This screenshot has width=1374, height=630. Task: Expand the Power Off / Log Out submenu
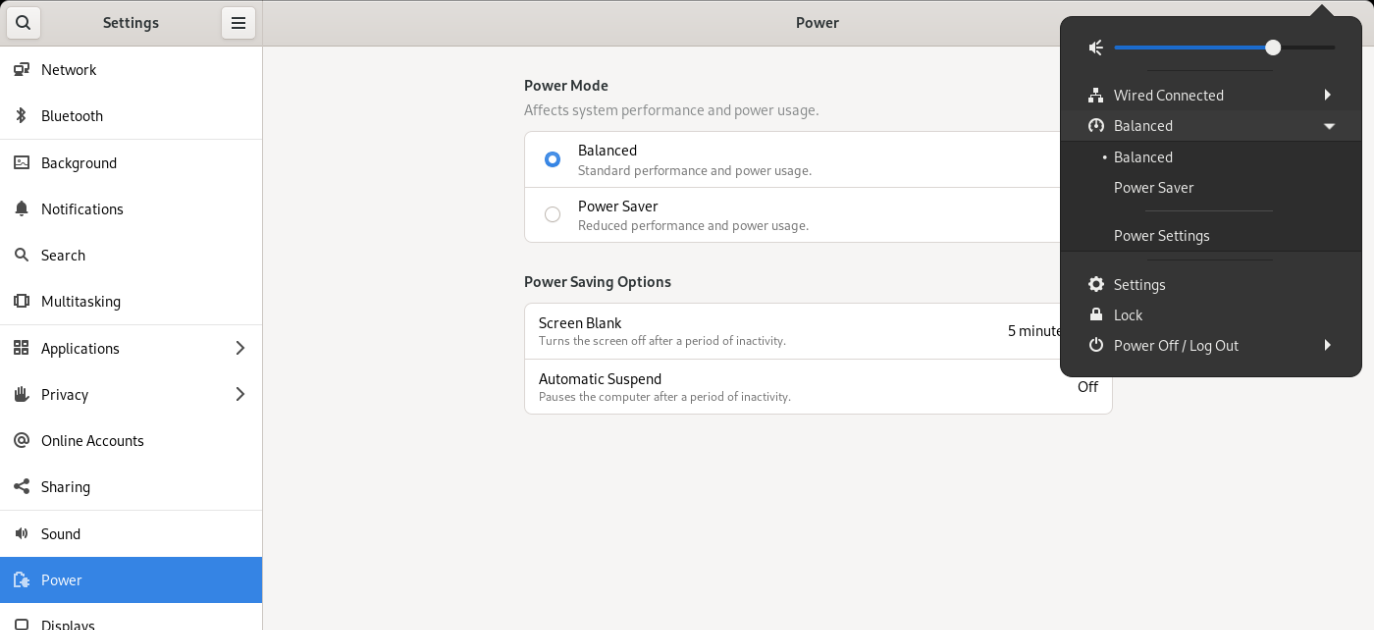(x=1327, y=345)
